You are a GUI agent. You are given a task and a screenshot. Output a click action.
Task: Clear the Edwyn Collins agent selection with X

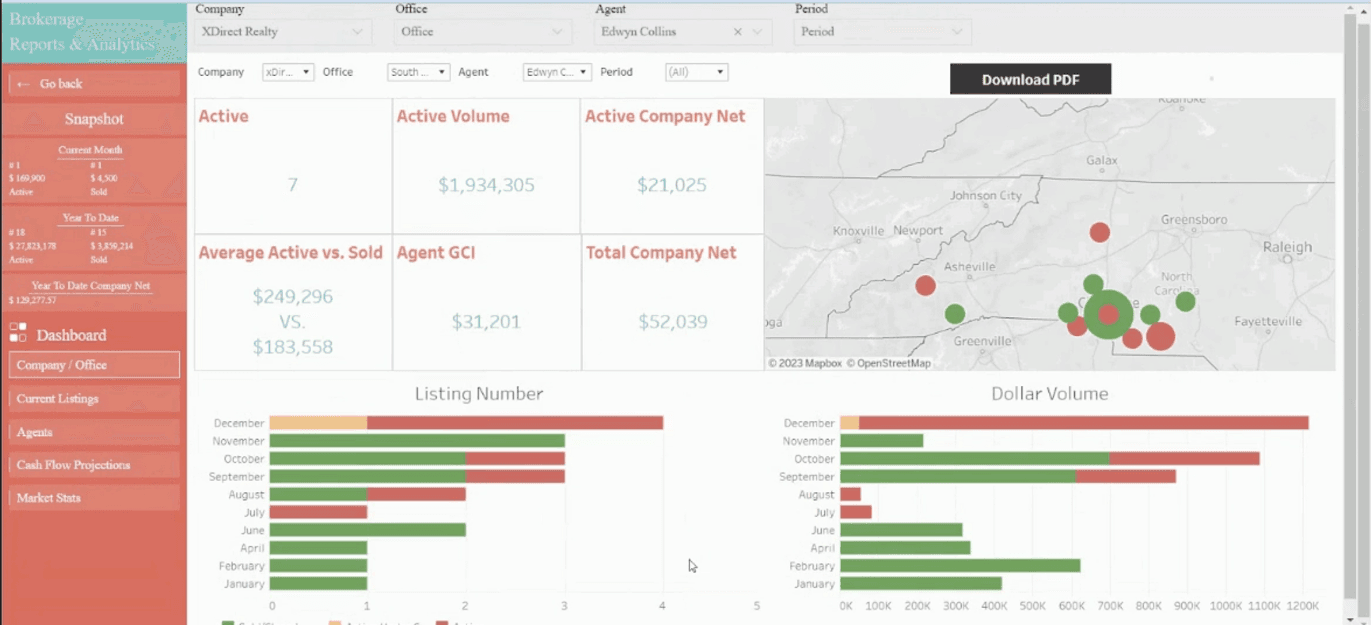tap(738, 32)
